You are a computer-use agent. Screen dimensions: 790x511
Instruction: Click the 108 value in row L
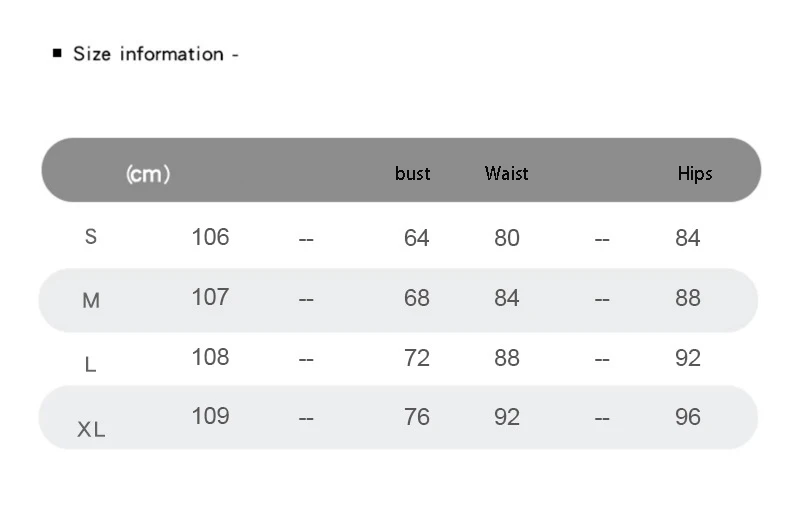pyautogui.click(x=210, y=357)
